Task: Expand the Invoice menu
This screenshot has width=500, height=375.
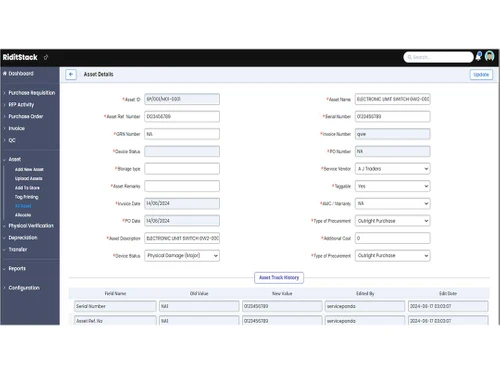Action: (x=16, y=128)
